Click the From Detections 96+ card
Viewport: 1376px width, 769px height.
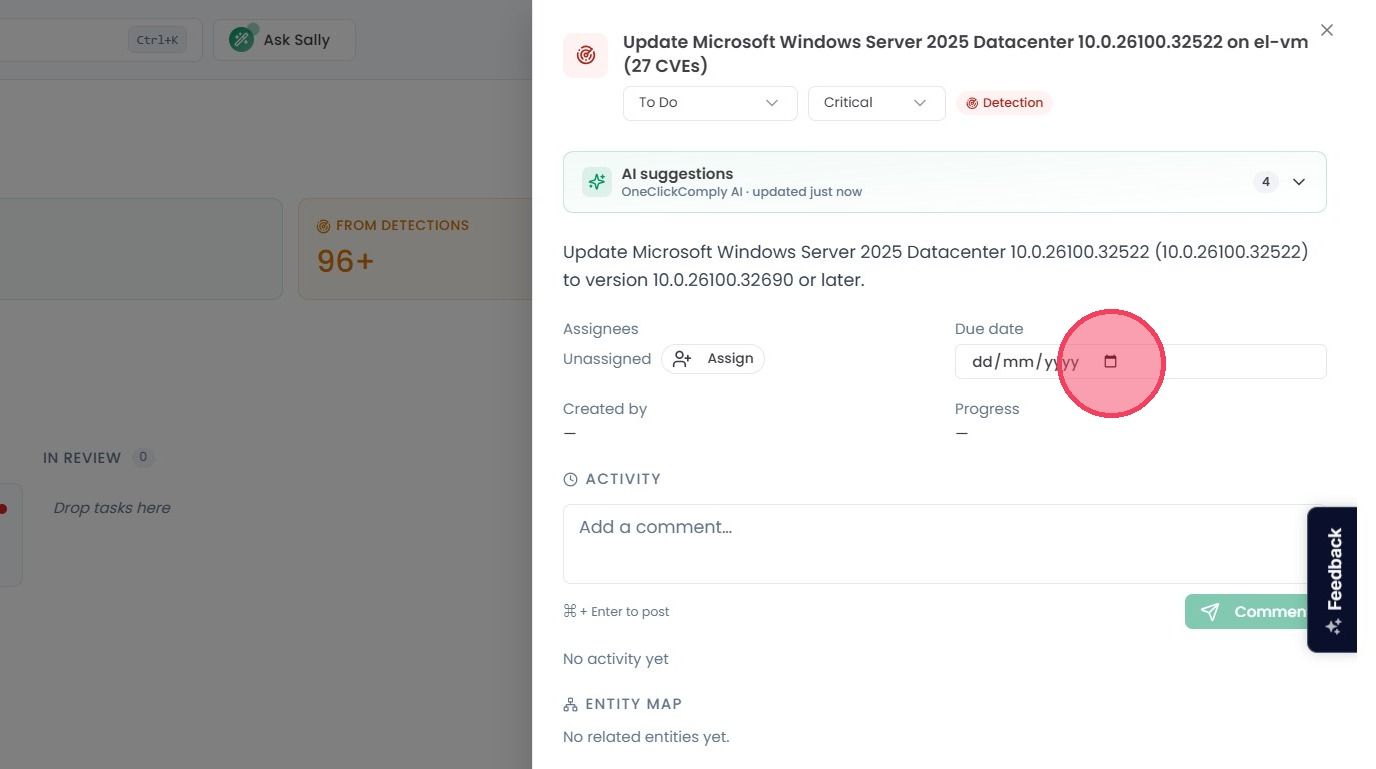click(415, 249)
